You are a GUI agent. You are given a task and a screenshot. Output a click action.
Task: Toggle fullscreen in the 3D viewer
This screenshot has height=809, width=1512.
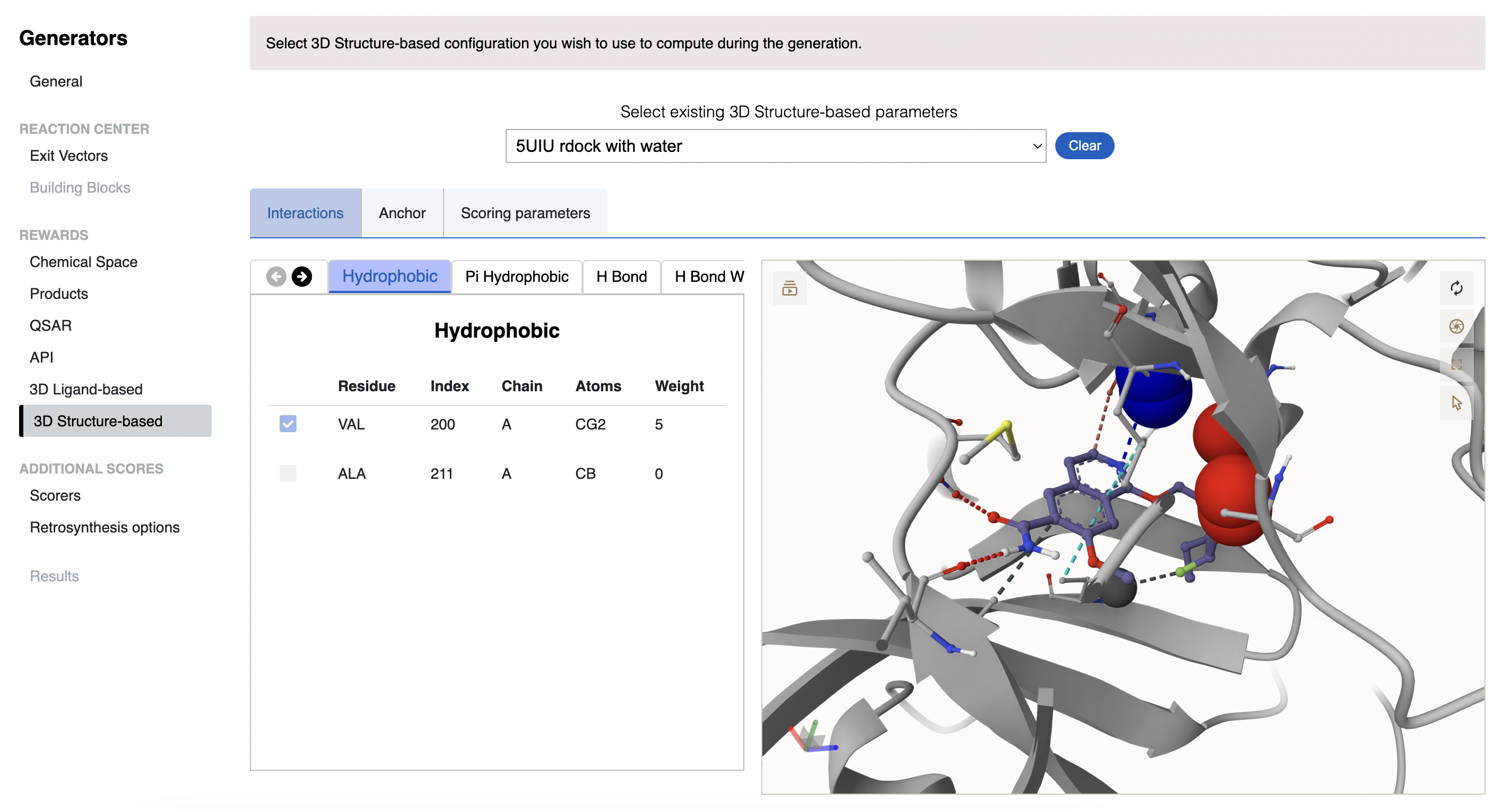[1456, 364]
